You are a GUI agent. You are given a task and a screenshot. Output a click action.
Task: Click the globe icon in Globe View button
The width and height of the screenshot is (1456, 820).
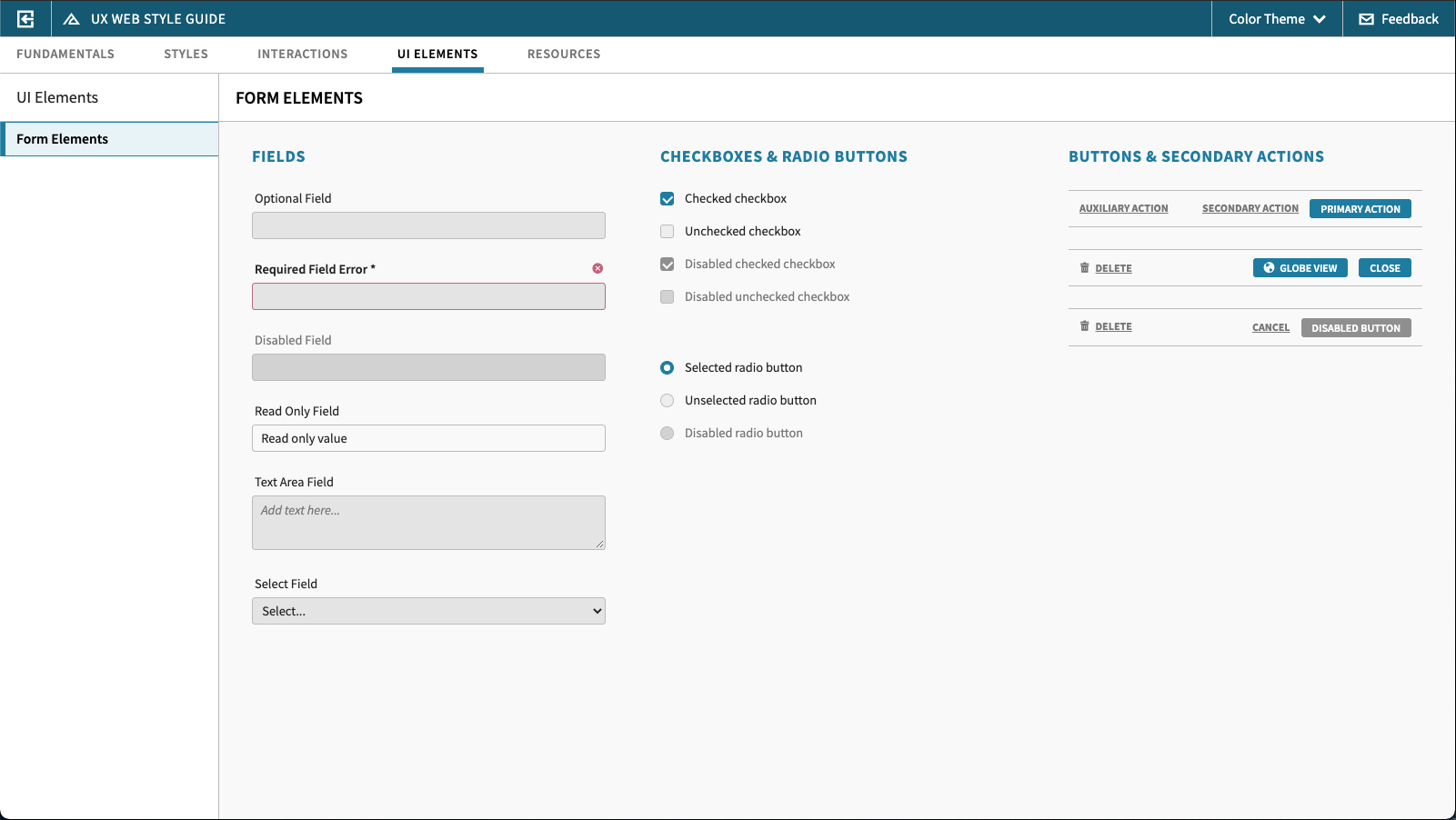pyautogui.click(x=1269, y=268)
